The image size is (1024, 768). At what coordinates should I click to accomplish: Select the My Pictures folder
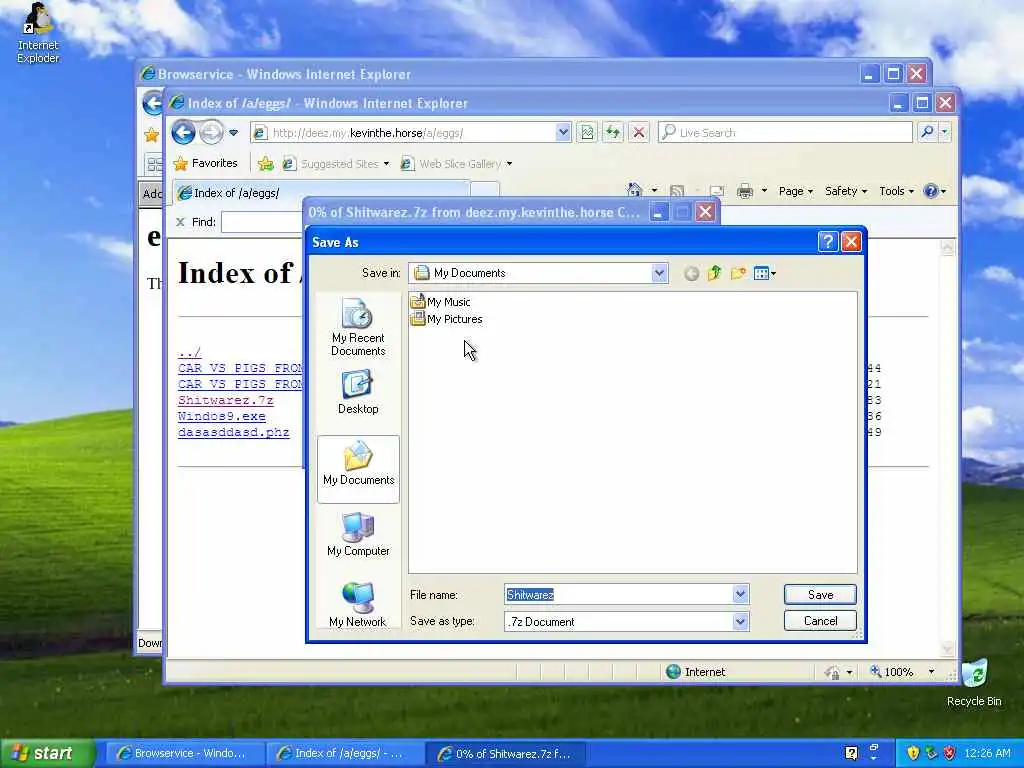click(x=447, y=319)
